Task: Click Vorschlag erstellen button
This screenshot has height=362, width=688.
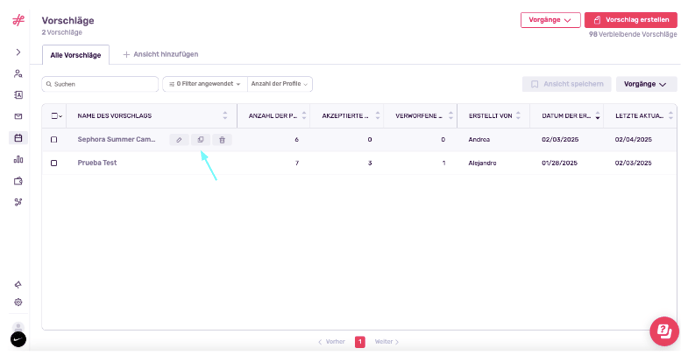Action: click(x=631, y=20)
